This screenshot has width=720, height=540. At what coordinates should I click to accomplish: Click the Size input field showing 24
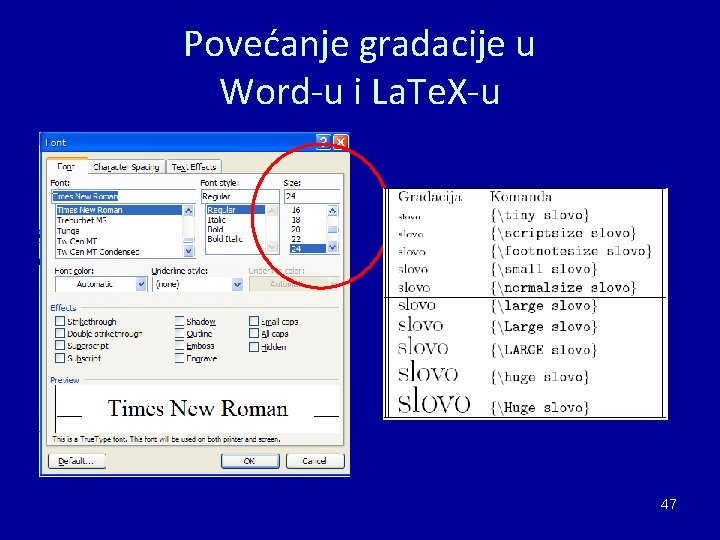pyautogui.click(x=312, y=196)
